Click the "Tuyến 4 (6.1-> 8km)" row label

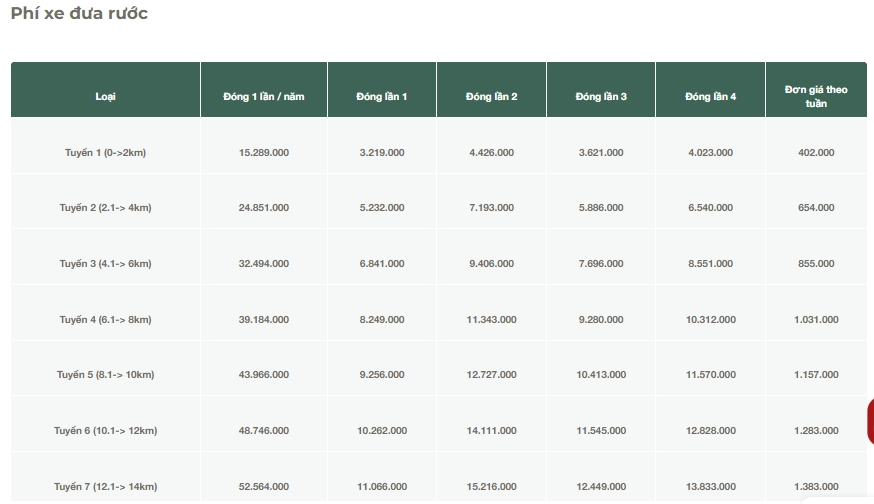click(x=105, y=320)
